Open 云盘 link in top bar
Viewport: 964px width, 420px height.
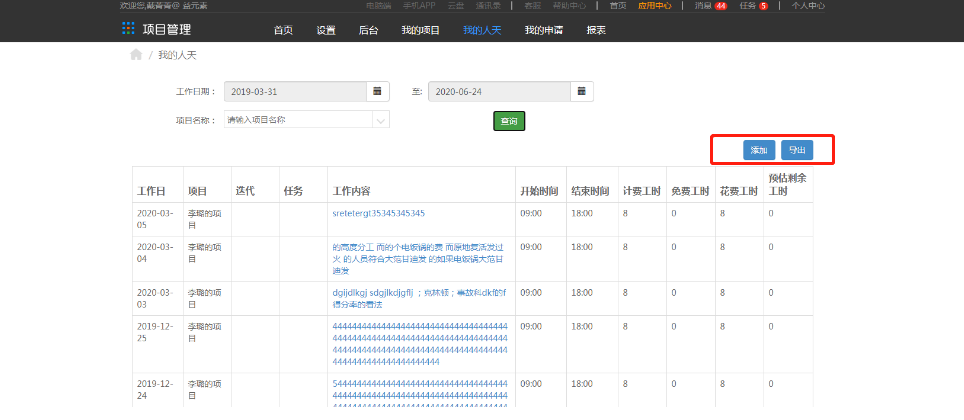coord(456,6)
